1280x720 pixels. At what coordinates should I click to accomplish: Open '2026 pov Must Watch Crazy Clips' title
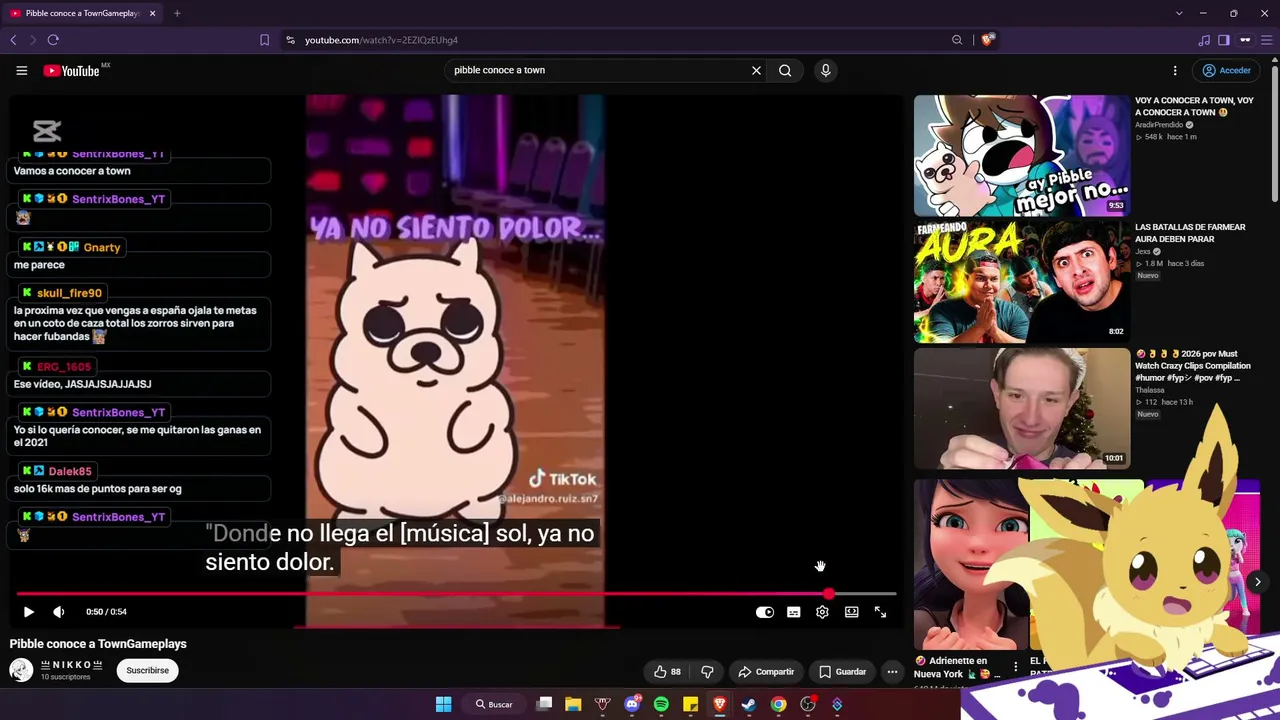(1193, 366)
